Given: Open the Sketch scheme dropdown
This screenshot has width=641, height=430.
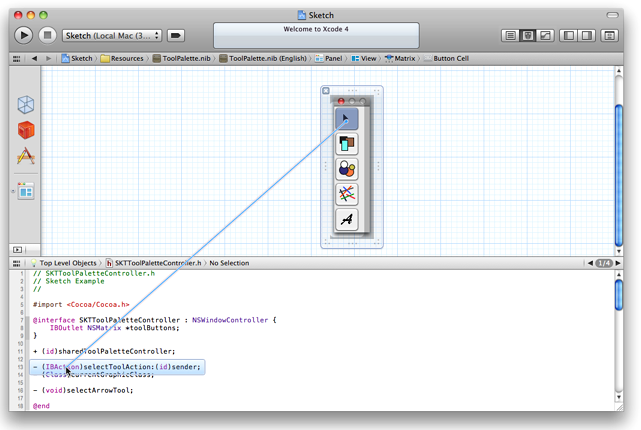Looking at the screenshot, I should [x=112, y=36].
